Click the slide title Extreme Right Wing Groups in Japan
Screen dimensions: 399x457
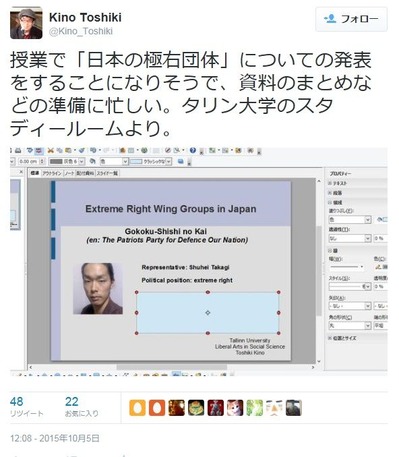(x=171, y=209)
